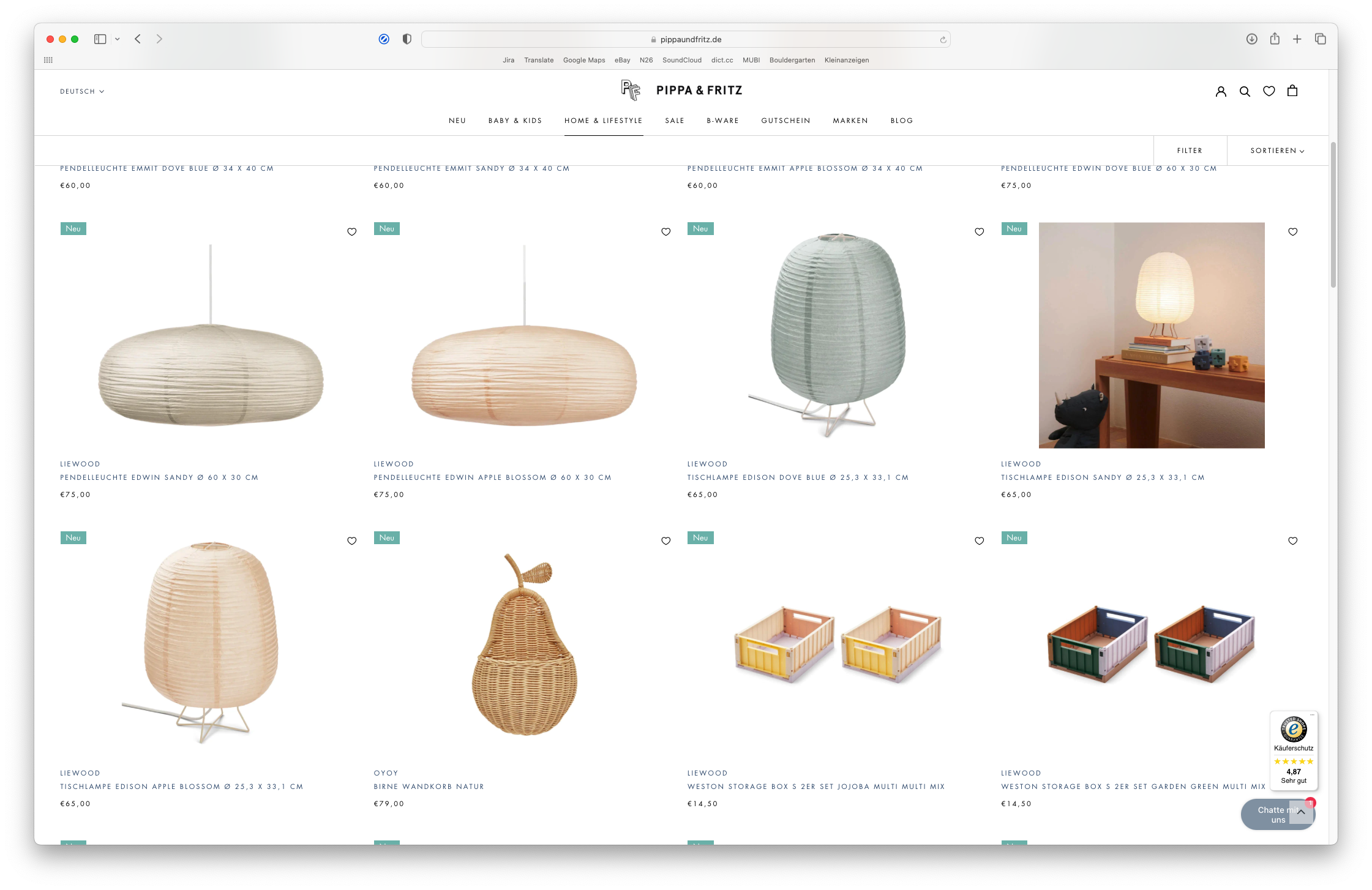Expand Safari sidebar options chevron

tap(118, 39)
